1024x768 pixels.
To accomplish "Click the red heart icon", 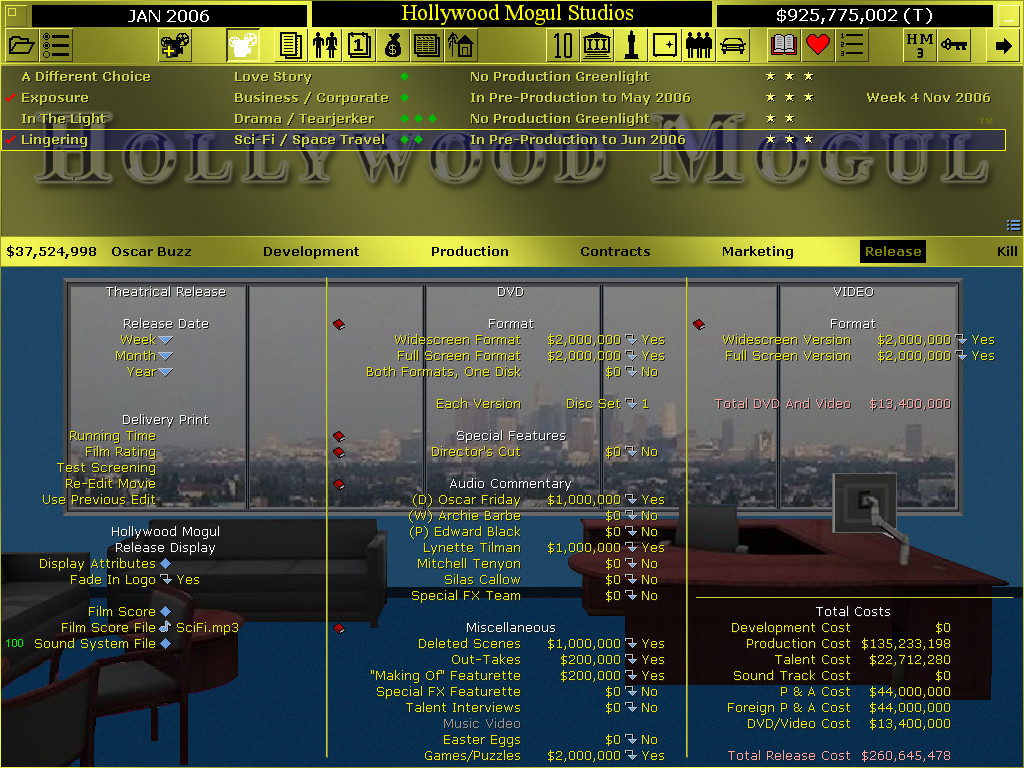I will pyautogui.click(x=818, y=45).
